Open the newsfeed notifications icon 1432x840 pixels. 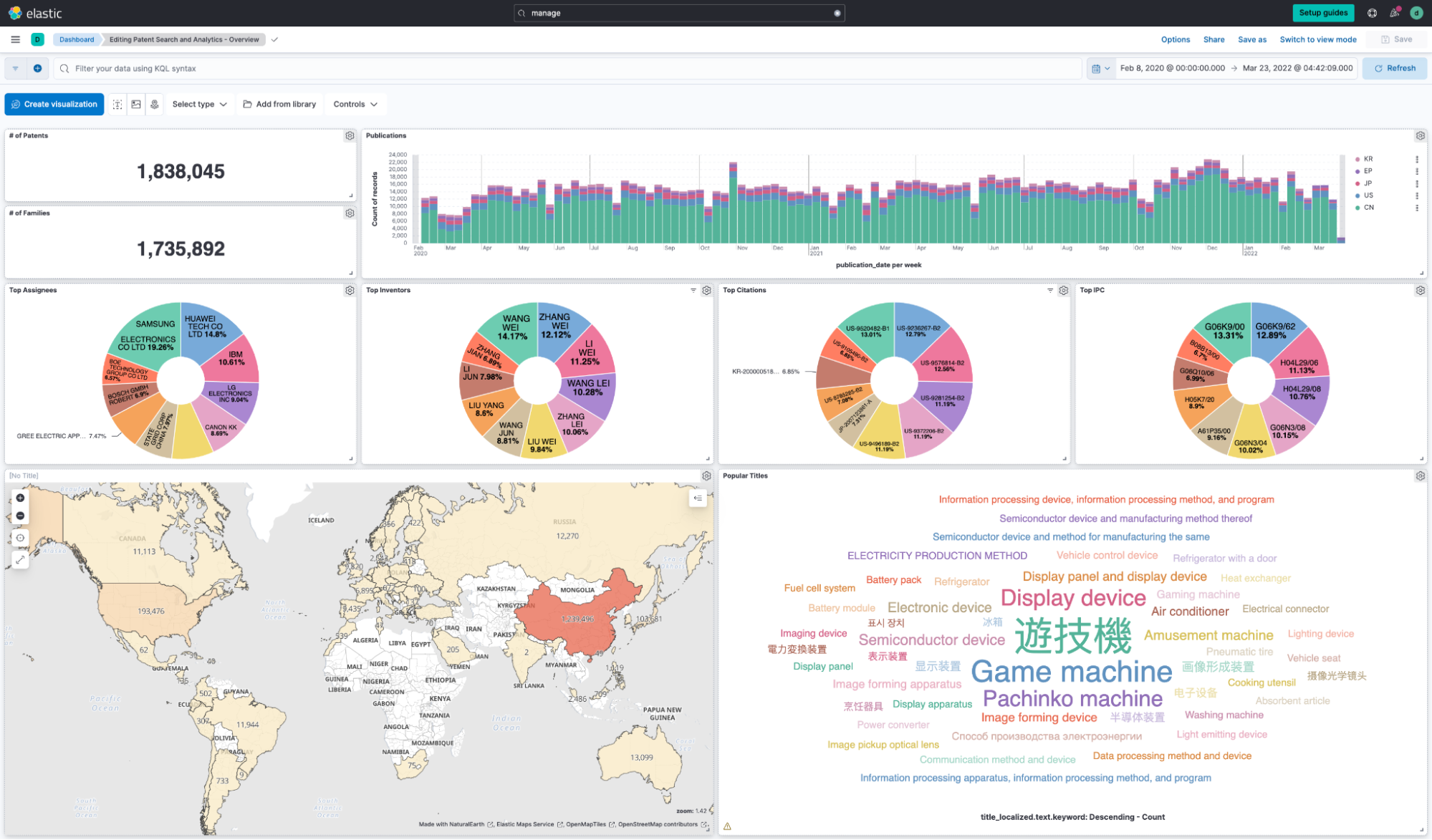coord(1394,13)
